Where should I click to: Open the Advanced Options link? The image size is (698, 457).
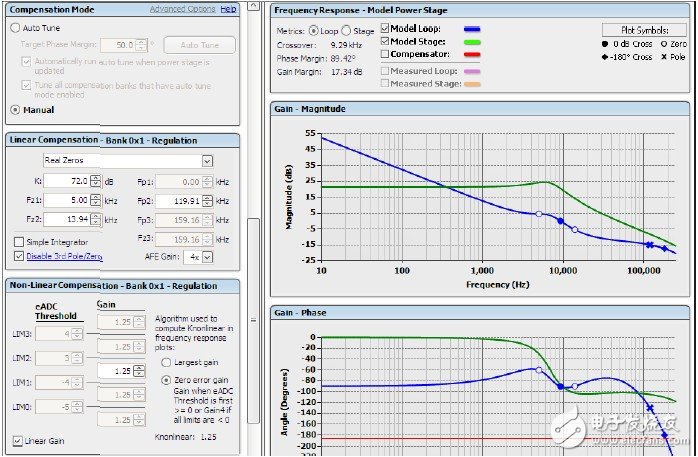[x=182, y=9]
